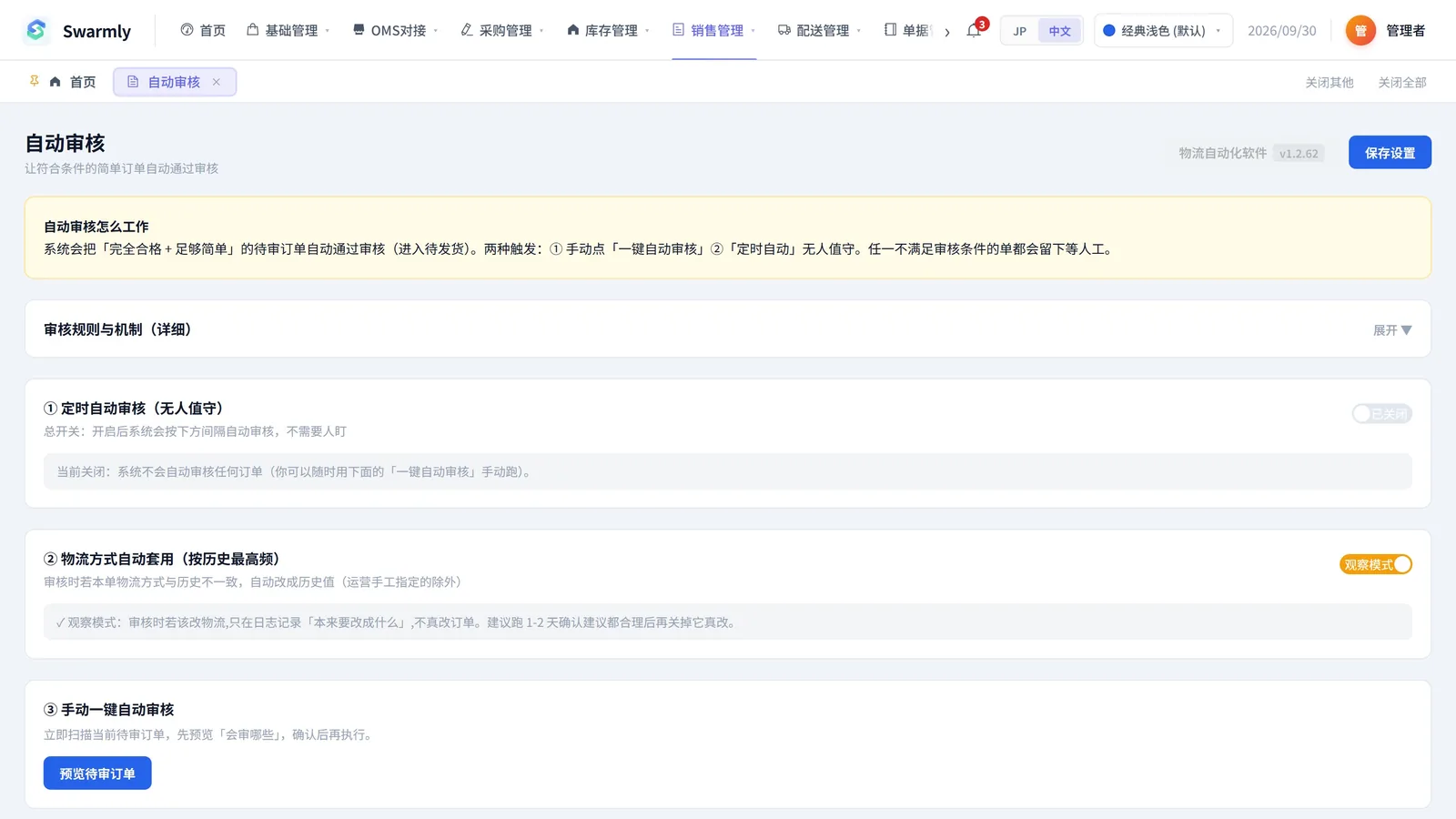Image resolution: width=1456 pixels, height=819 pixels.
Task: Click the 物流自动化软件 label
Action: (x=1222, y=153)
